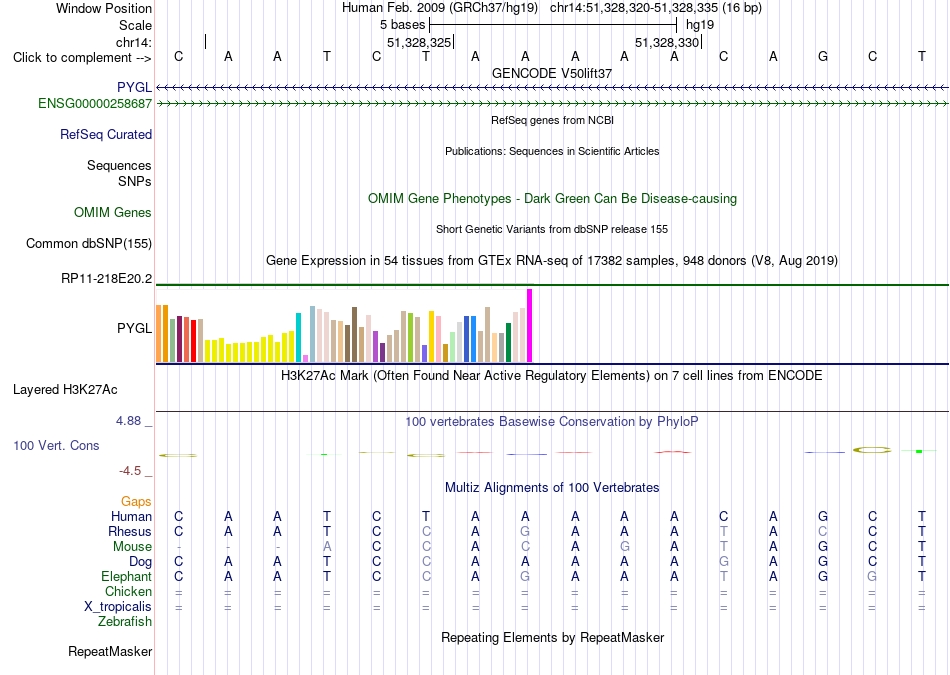
Task: Select the Common dbSNP(155) track label
Action: tap(89, 244)
